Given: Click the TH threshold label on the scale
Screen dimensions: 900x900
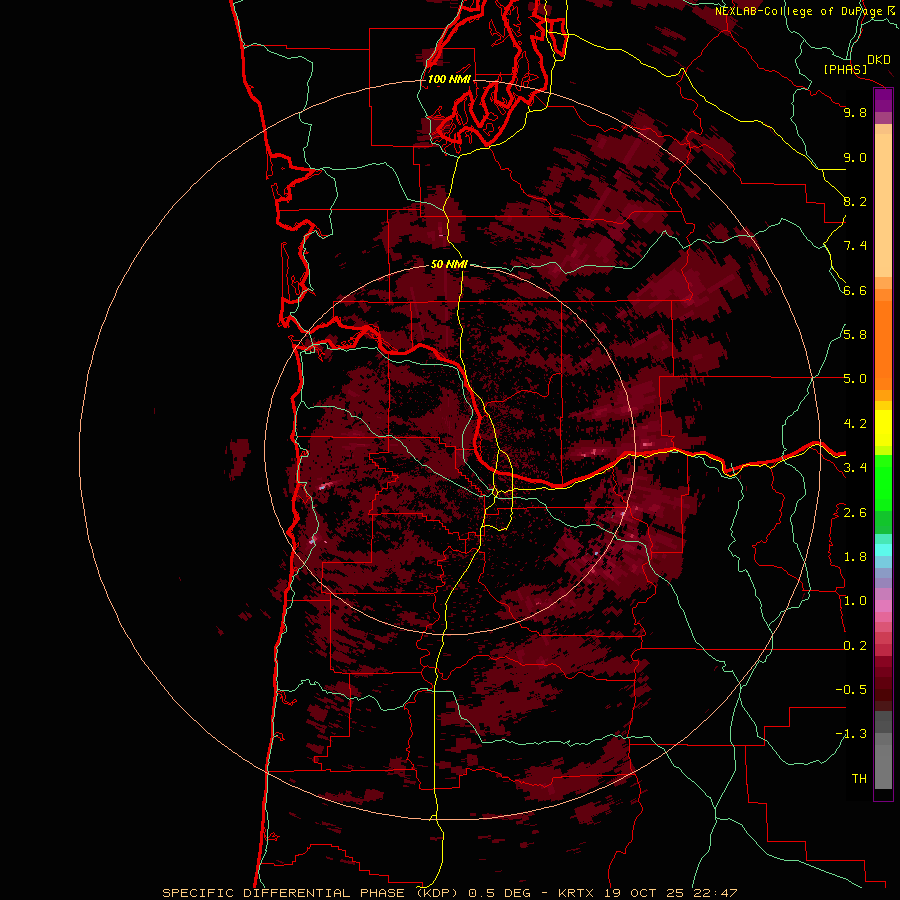Looking at the screenshot, I should point(859,779).
